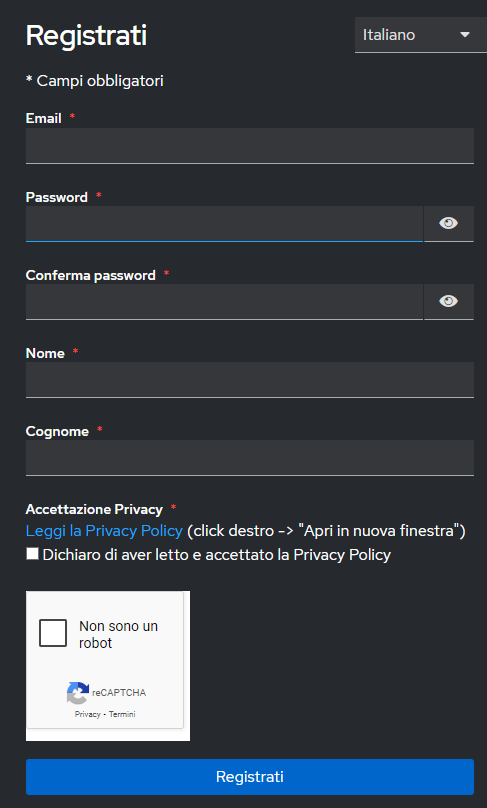Click the Accettazione Privacy label
This screenshot has width=487, height=808.
tap(94, 510)
